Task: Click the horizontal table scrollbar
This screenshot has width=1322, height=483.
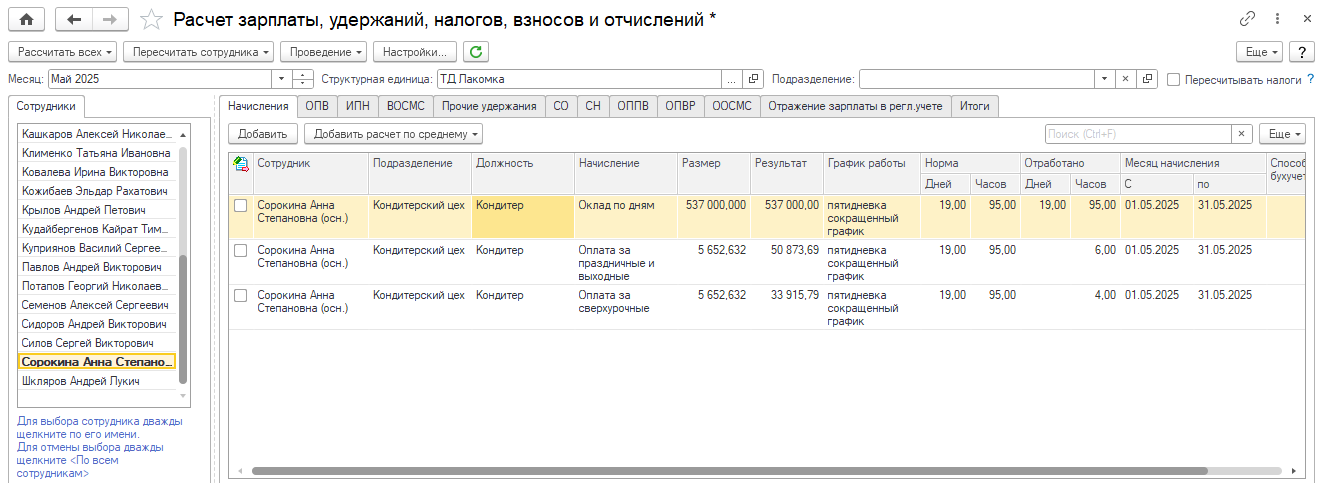Action: click(x=730, y=470)
